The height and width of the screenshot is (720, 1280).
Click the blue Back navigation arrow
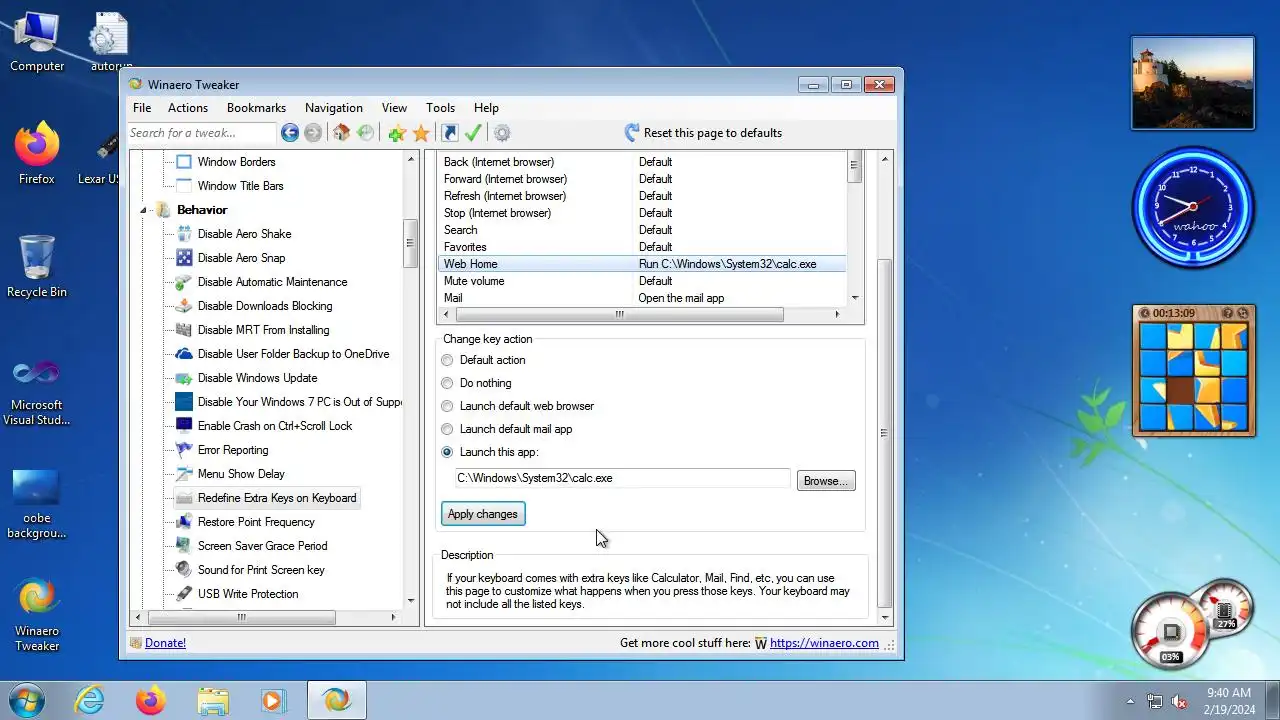[x=290, y=133]
